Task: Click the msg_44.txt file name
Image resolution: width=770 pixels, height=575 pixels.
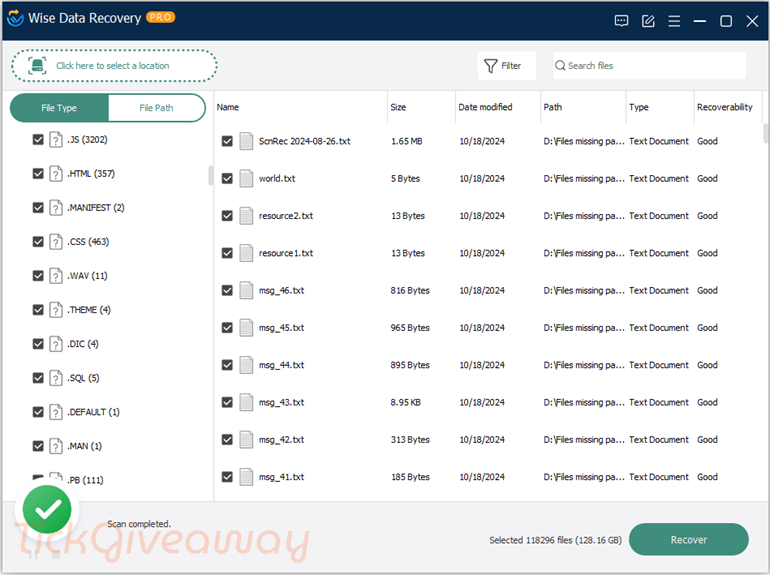Action: click(x=281, y=365)
